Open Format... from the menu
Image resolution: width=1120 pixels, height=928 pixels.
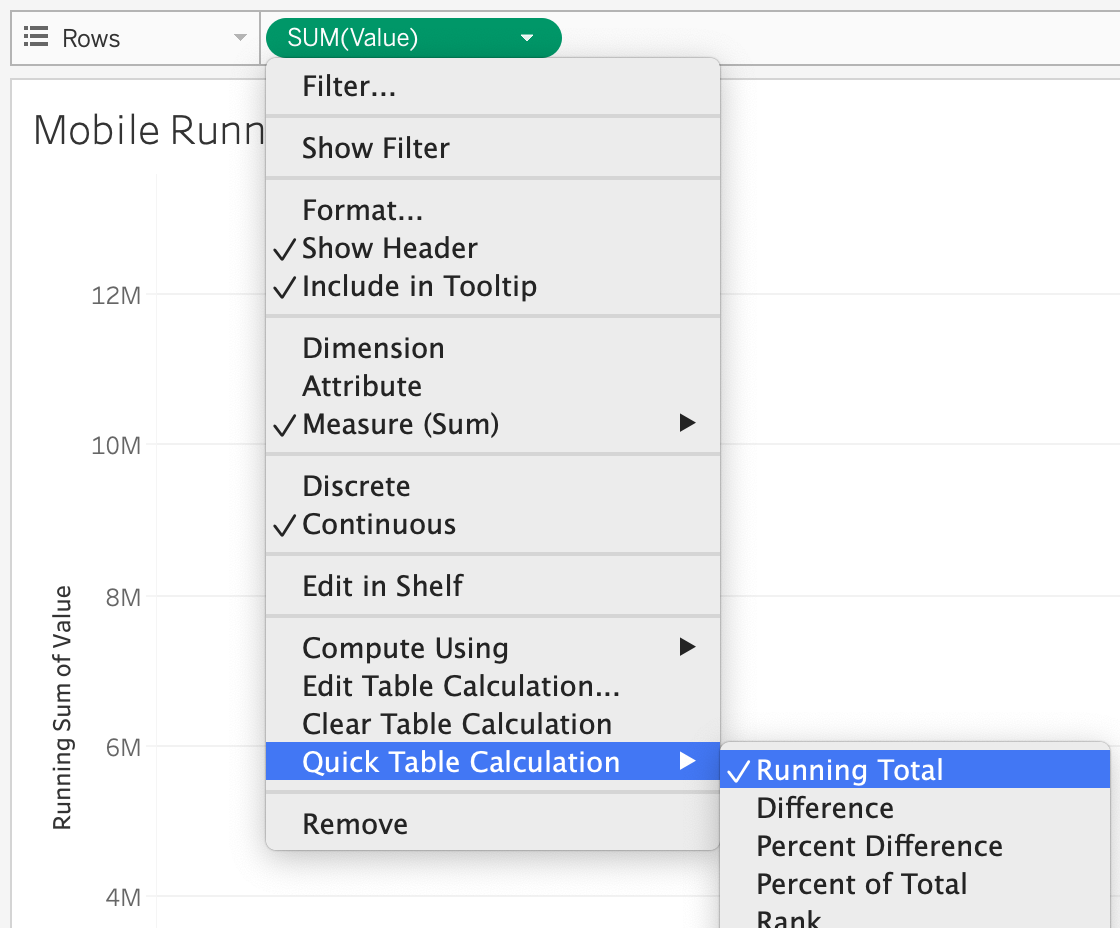[x=492, y=210]
